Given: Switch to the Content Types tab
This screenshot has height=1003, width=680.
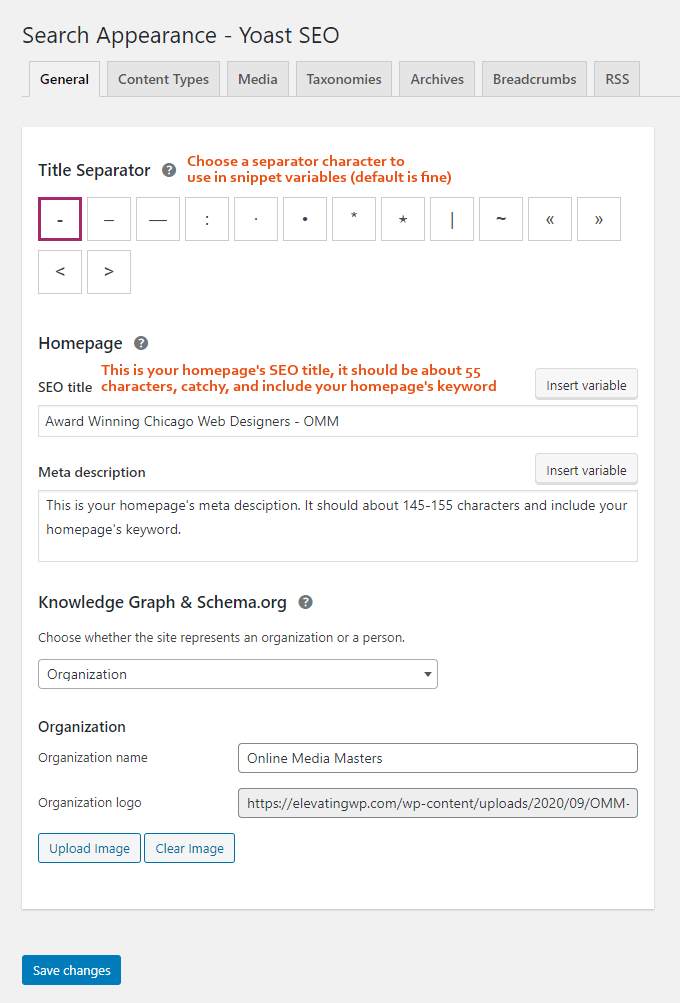Looking at the screenshot, I should 162,78.
